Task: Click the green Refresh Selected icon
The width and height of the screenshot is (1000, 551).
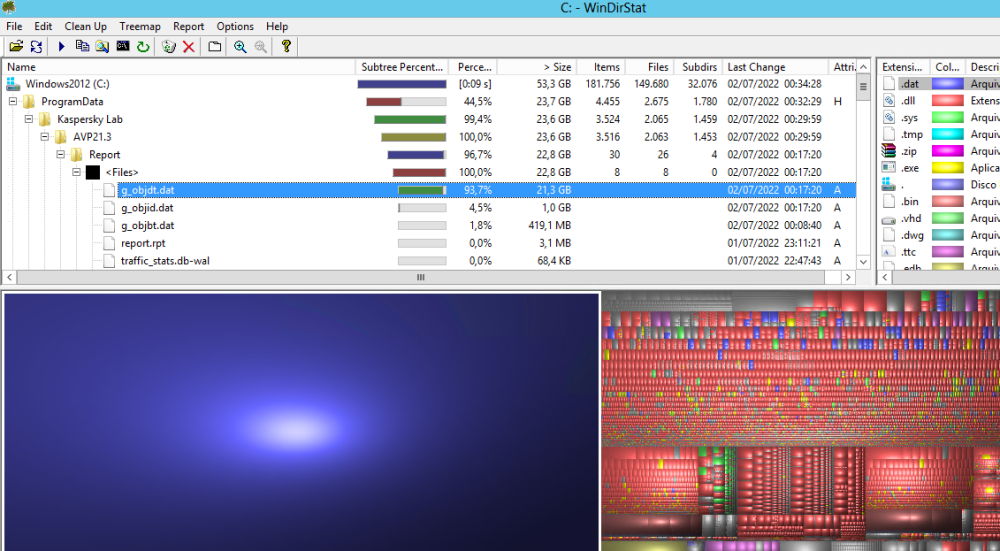Action: [x=143, y=47]
